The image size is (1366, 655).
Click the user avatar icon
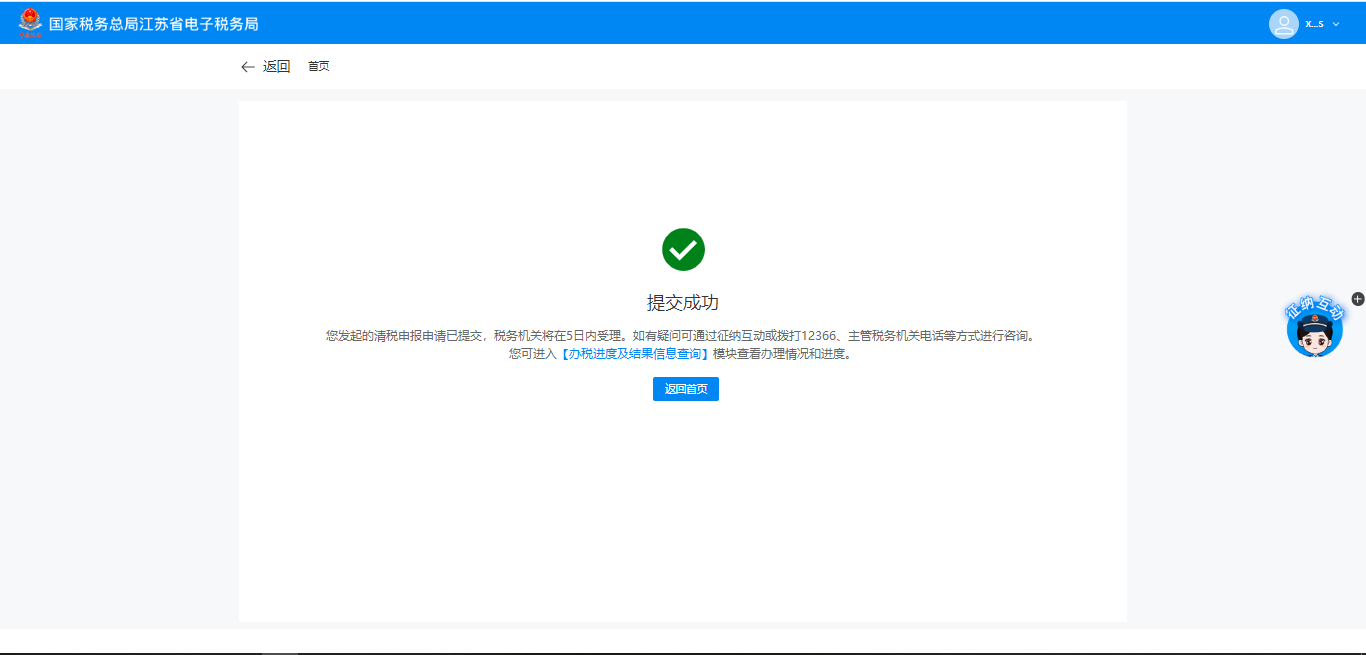[x=1283, y=23]
